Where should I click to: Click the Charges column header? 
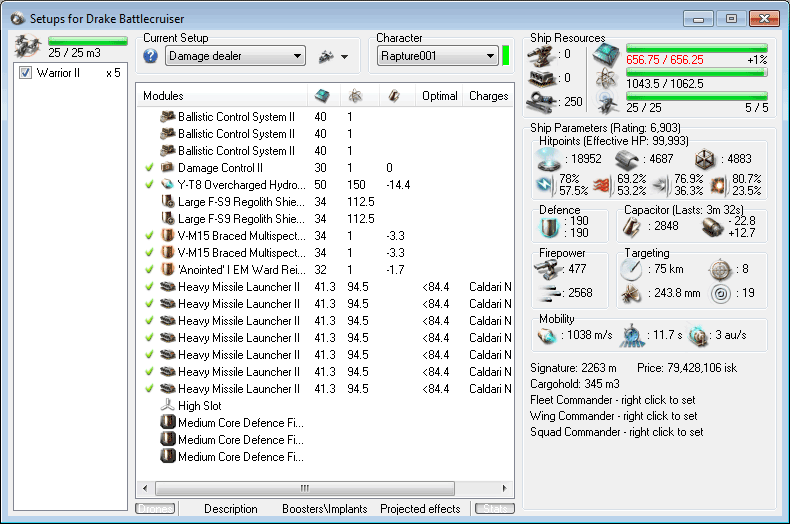click(488, 96)
